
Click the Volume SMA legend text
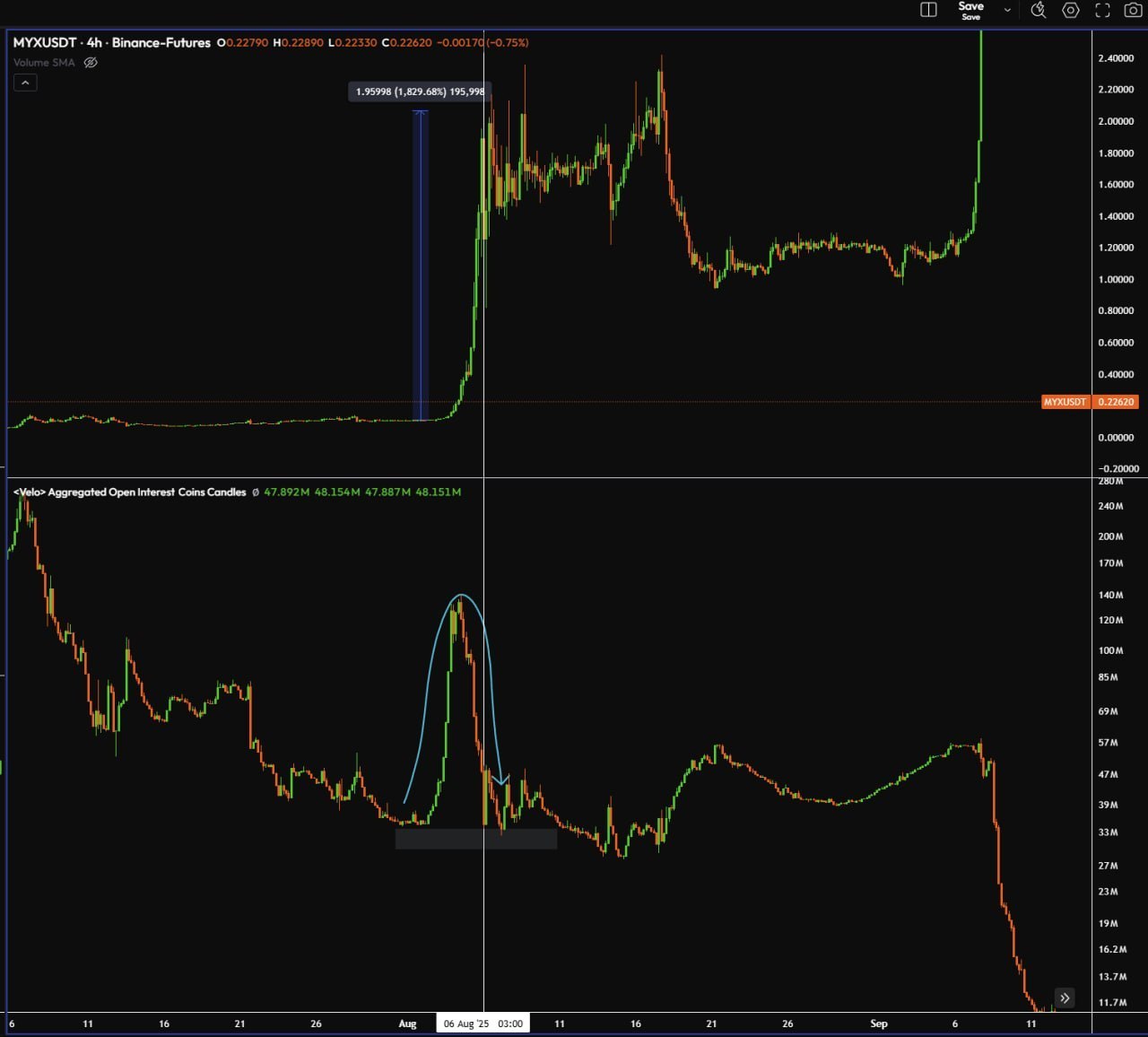coord(43,62)
